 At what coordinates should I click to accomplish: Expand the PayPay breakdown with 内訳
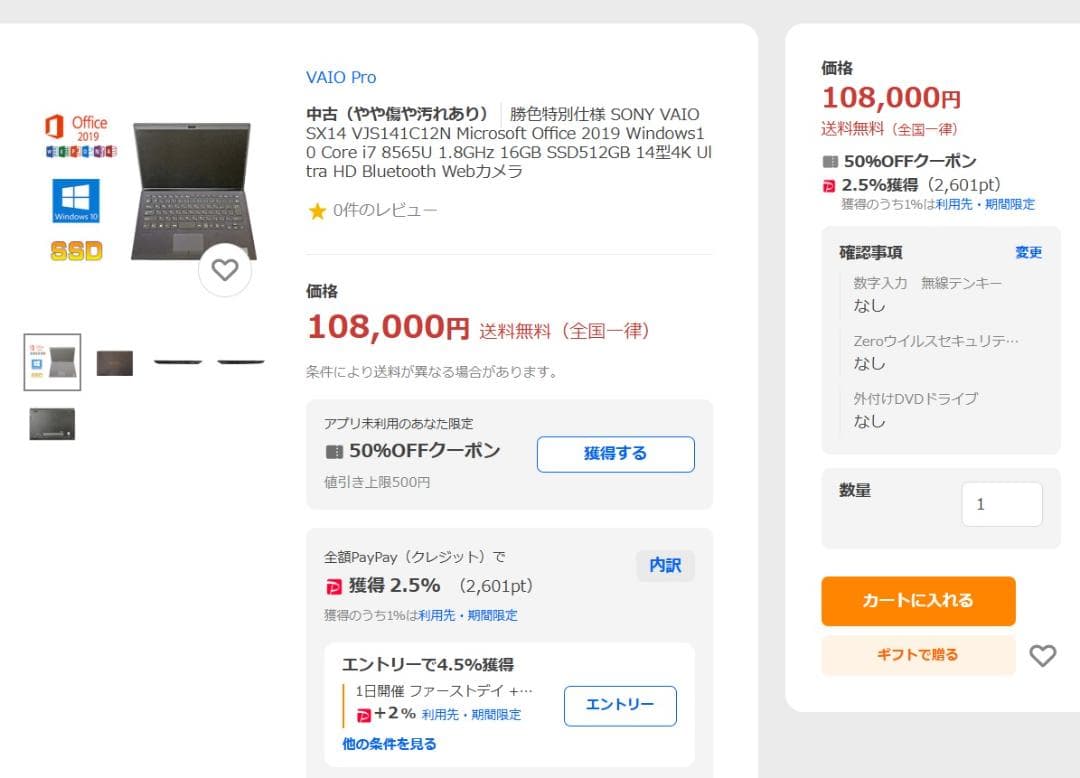(665, 565)
